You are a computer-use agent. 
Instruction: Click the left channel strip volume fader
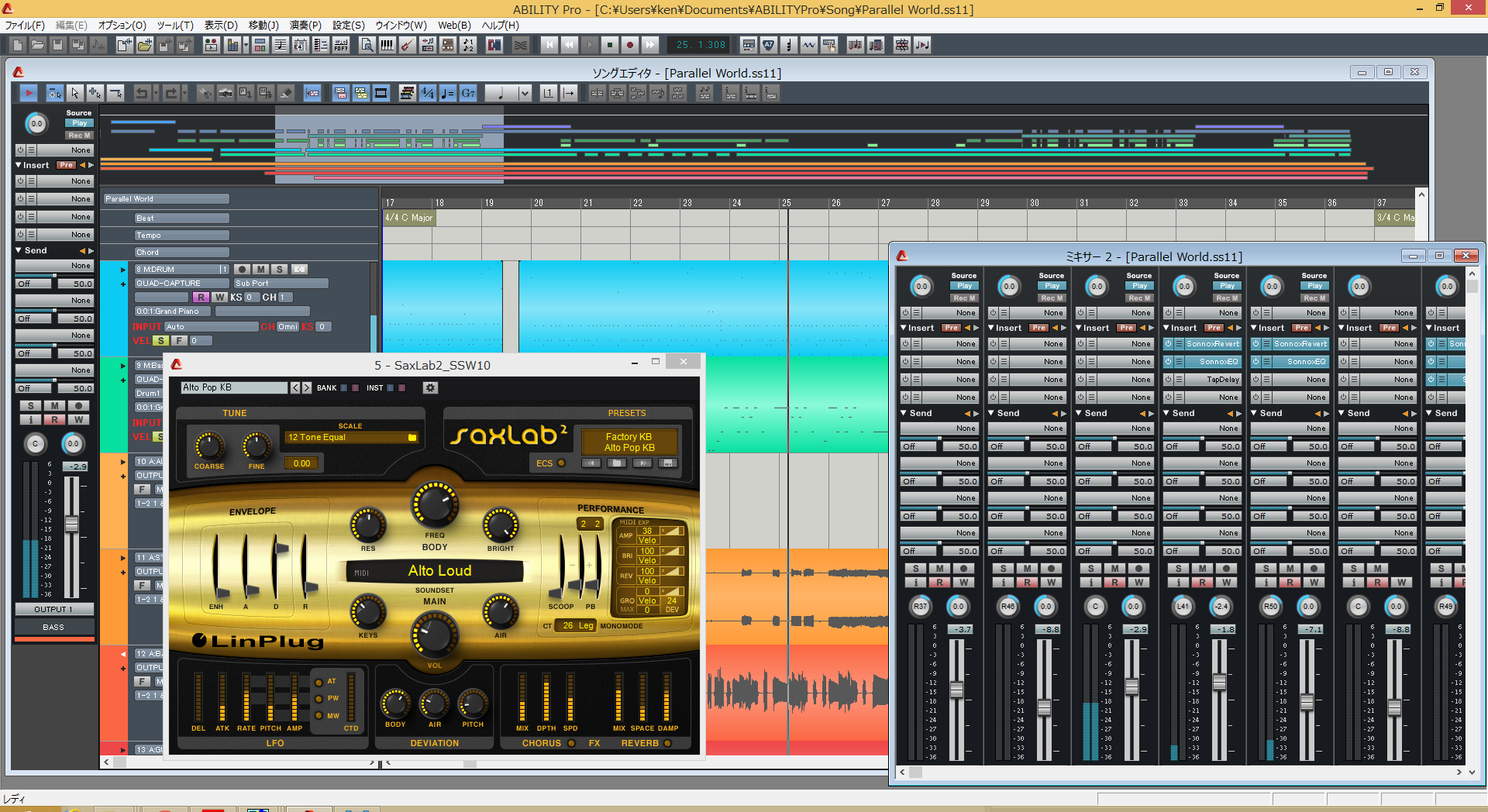pyautogui.click(x=72, y=524)
